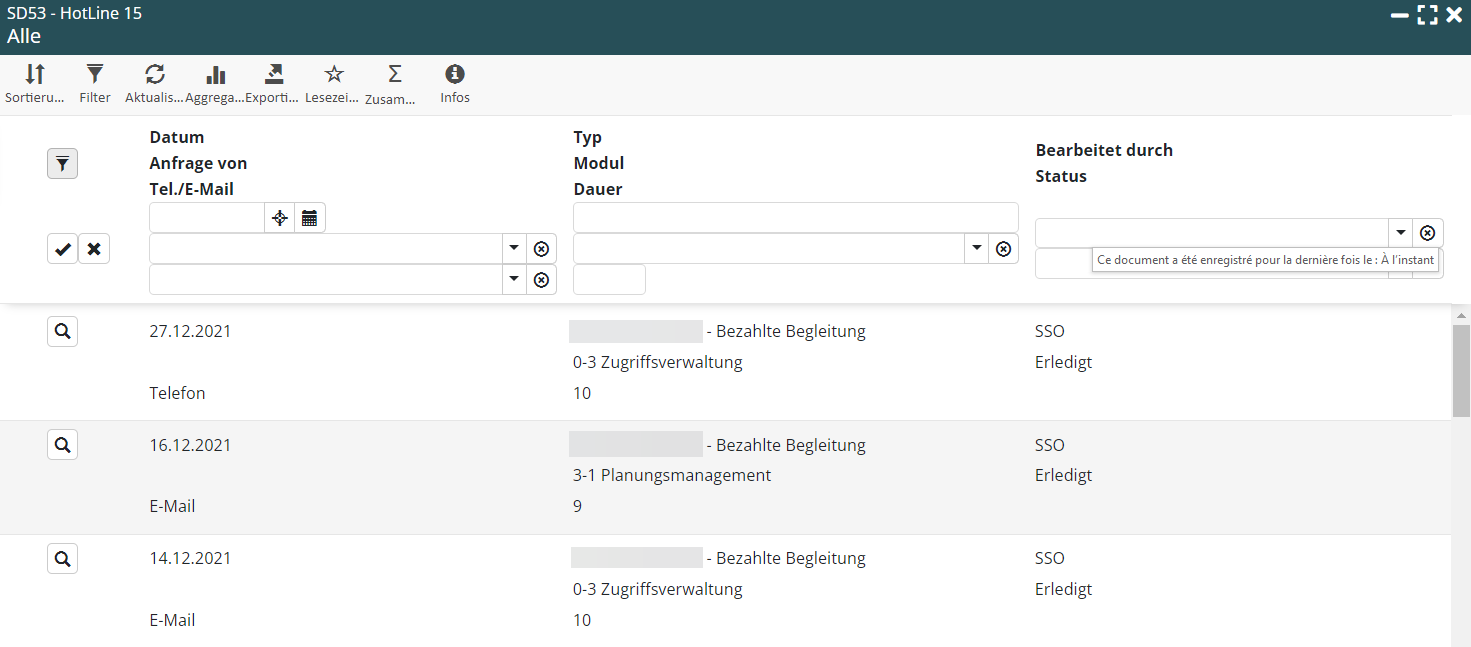This screenshot has height=647, width=1471.
Task: View the 16.12.2021 entry via magnifier
Action: [63, 445]
